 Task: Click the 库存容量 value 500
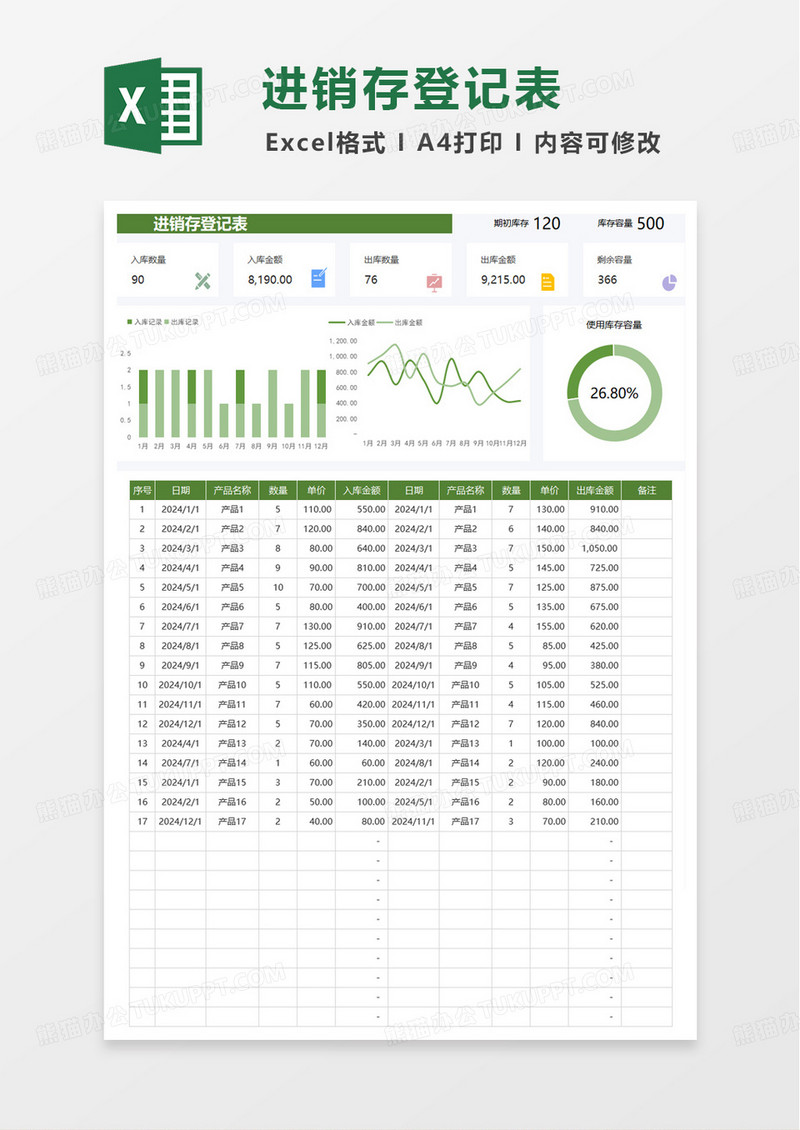tap(650, 223)
